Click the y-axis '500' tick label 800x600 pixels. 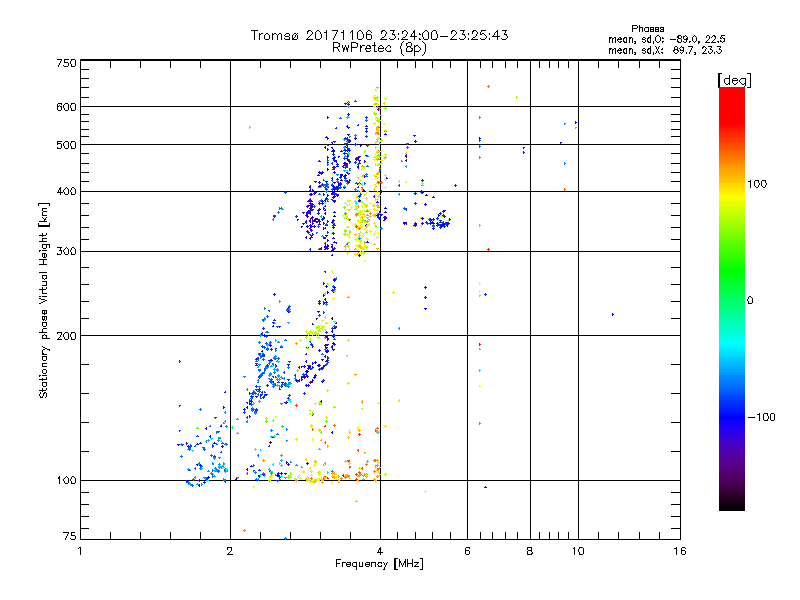(x=66, y=145)
